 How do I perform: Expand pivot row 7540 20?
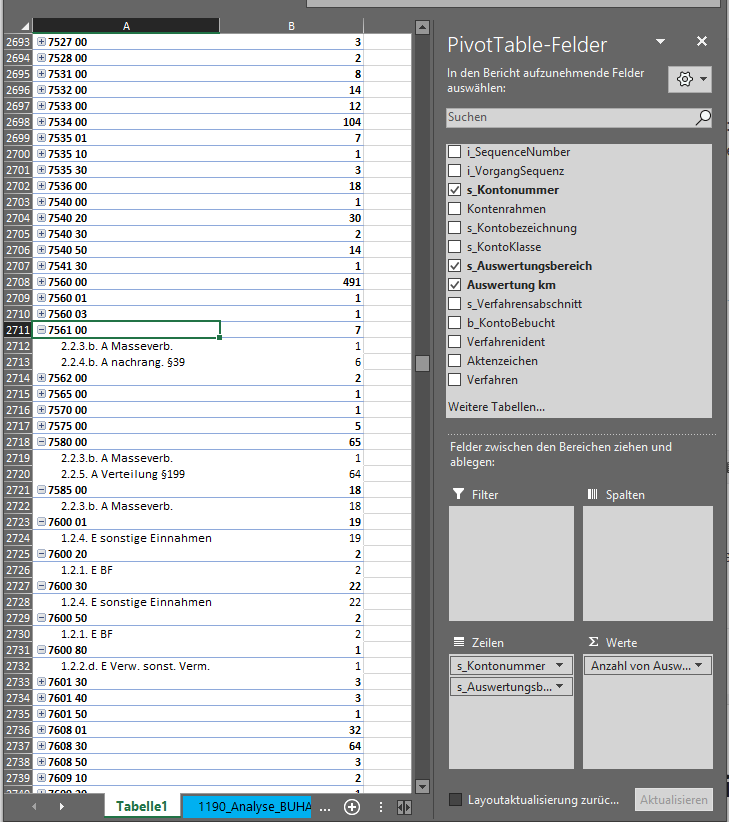41,218
